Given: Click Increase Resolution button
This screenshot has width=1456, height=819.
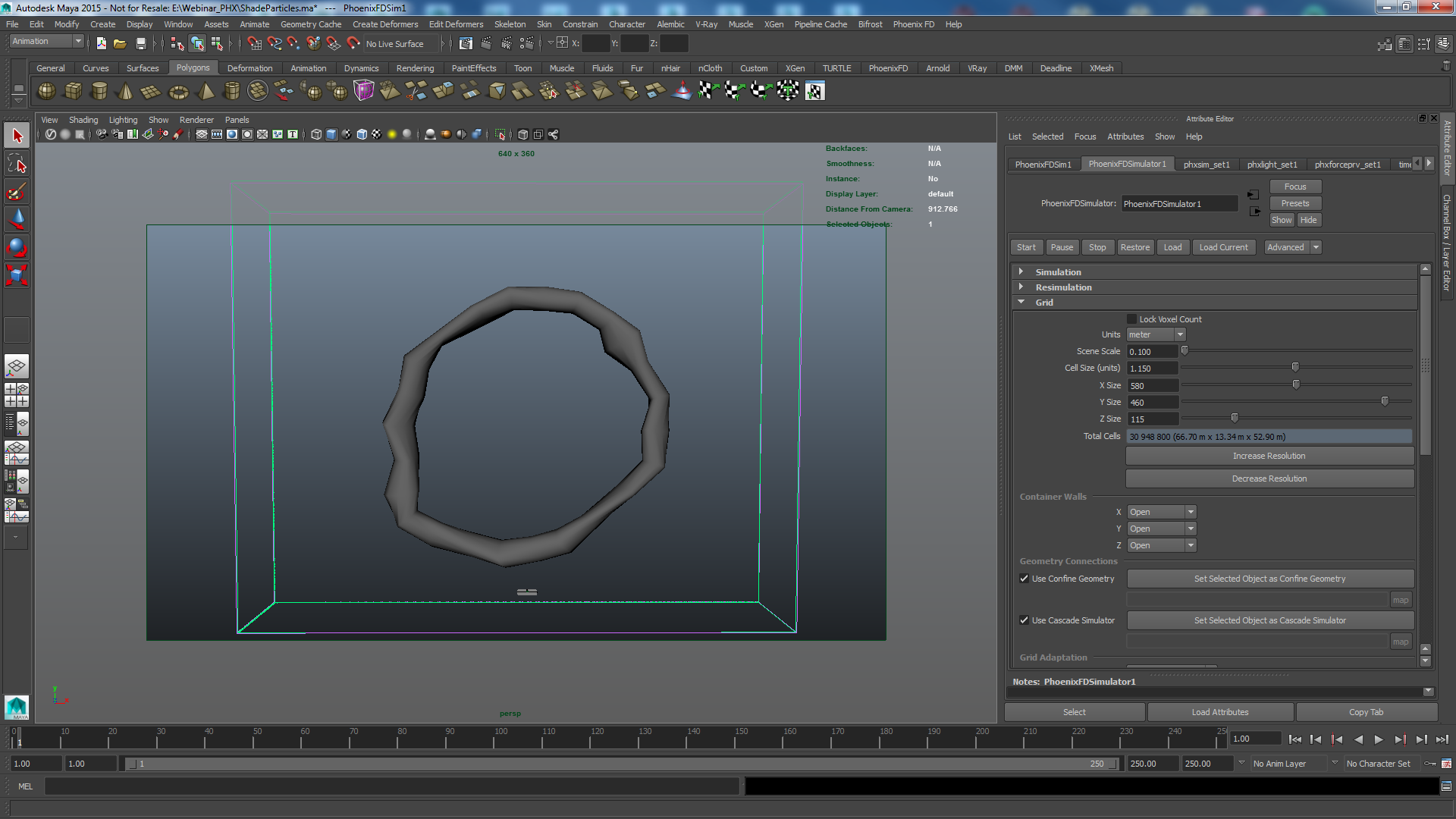Looking at the screenshot, I should point(1269,456).
